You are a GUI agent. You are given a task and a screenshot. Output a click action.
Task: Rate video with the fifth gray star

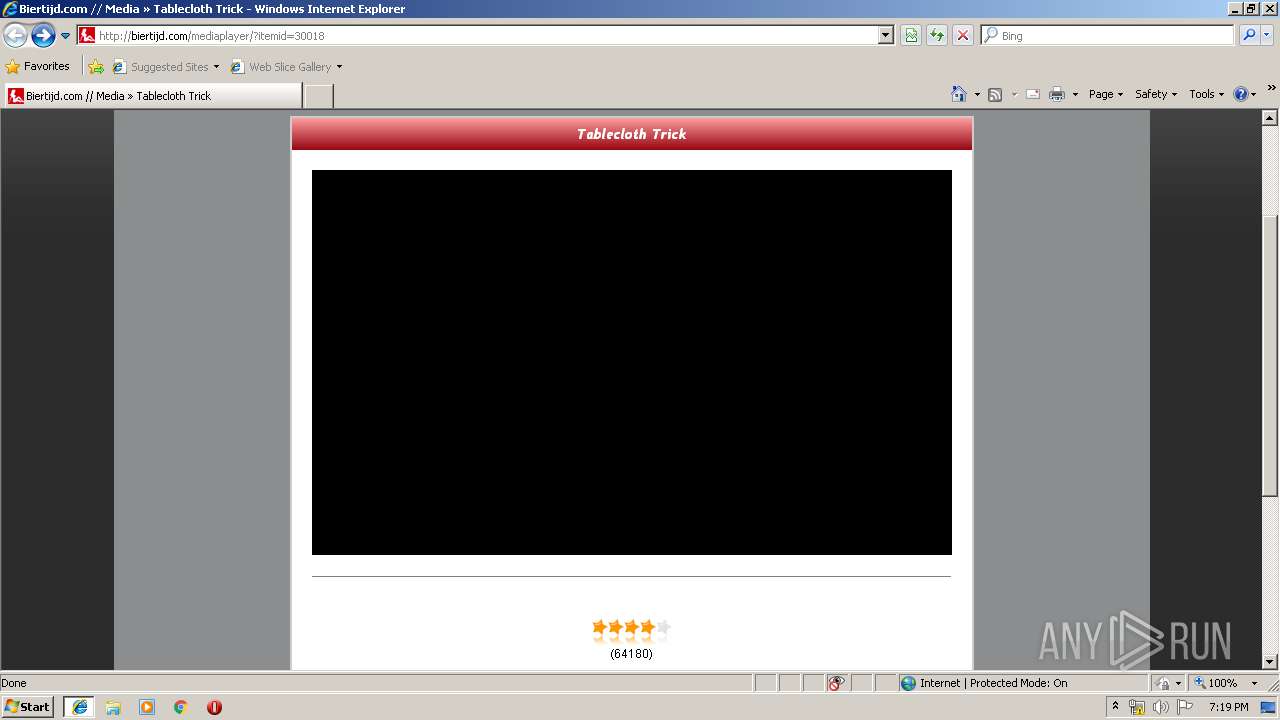pos(663,628)
